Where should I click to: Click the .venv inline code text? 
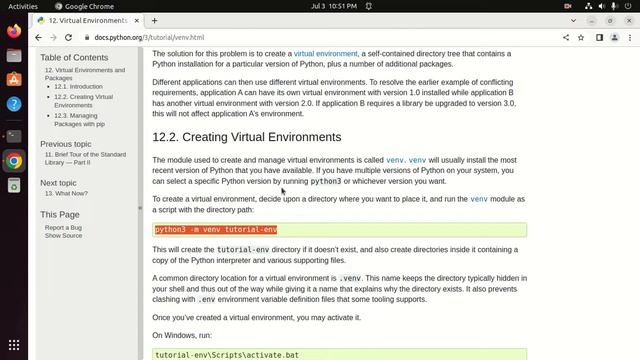[350, 278]
